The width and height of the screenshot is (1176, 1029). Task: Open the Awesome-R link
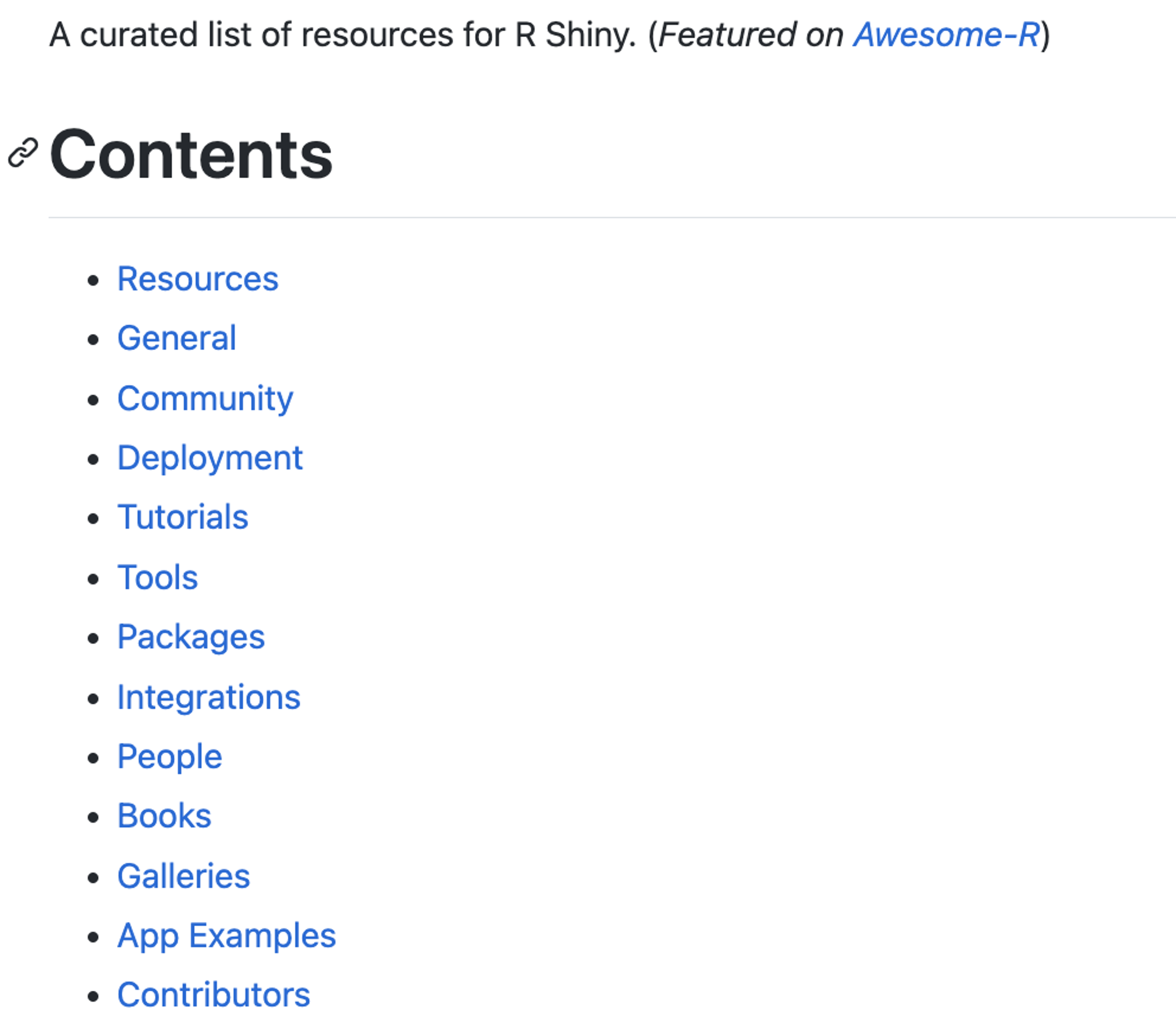(947, 35)
